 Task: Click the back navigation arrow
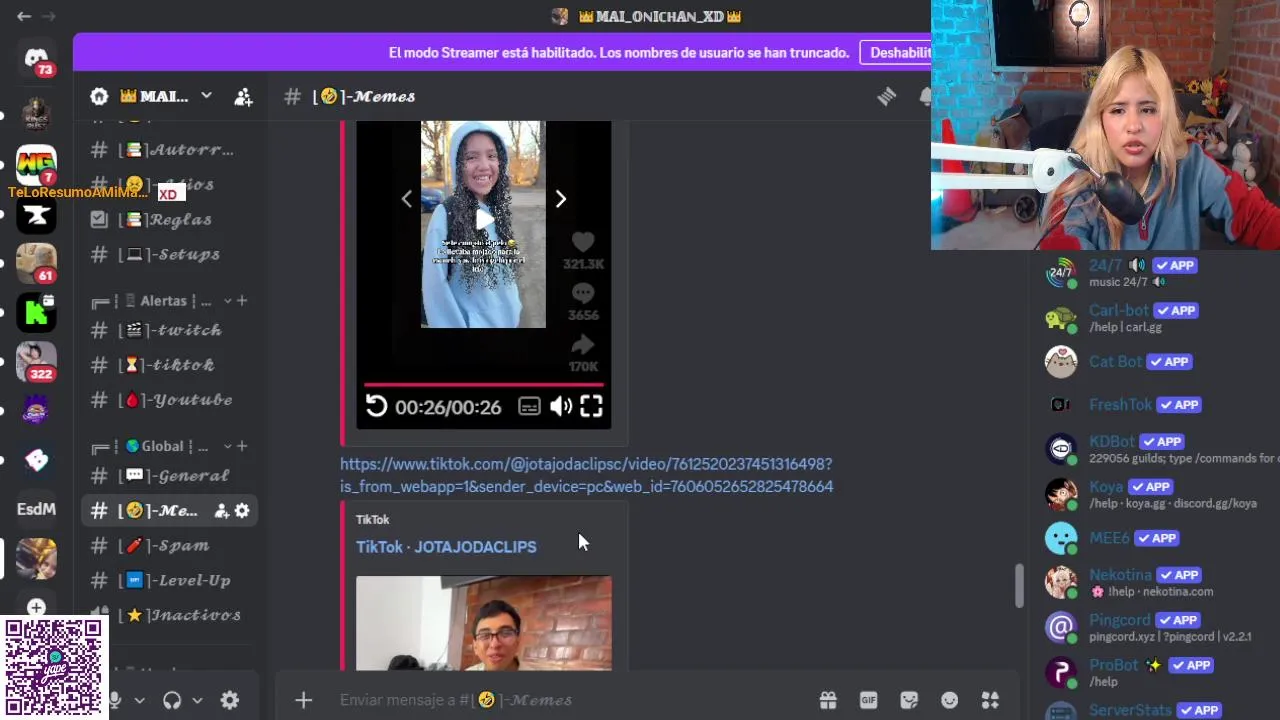tap(24, 16)
